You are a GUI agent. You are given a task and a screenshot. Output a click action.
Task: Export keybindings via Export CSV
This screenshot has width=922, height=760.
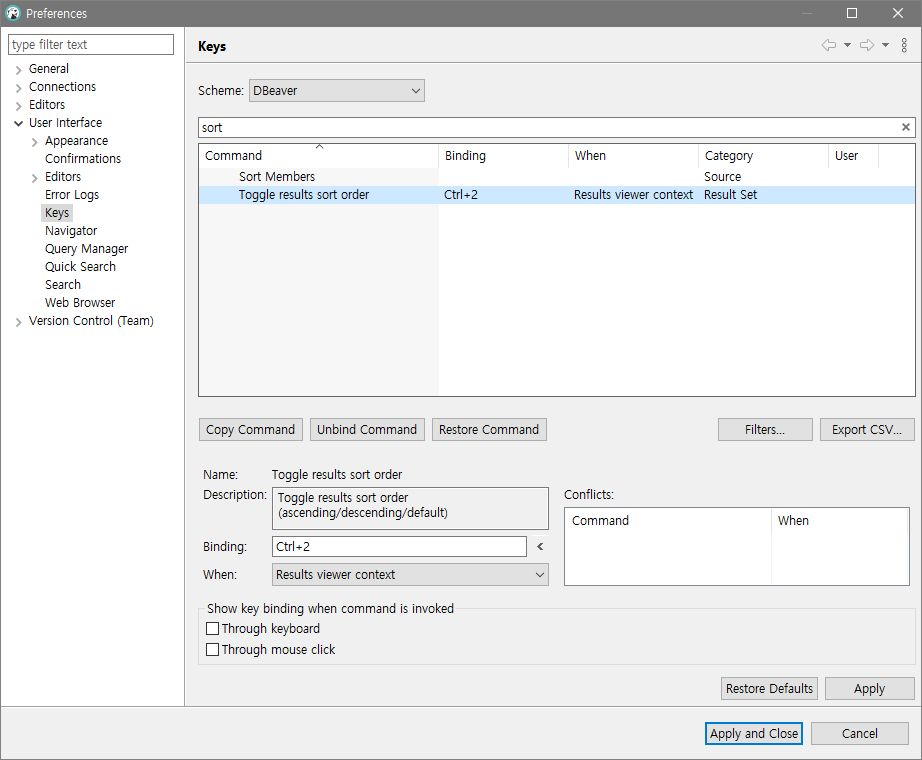866,429
